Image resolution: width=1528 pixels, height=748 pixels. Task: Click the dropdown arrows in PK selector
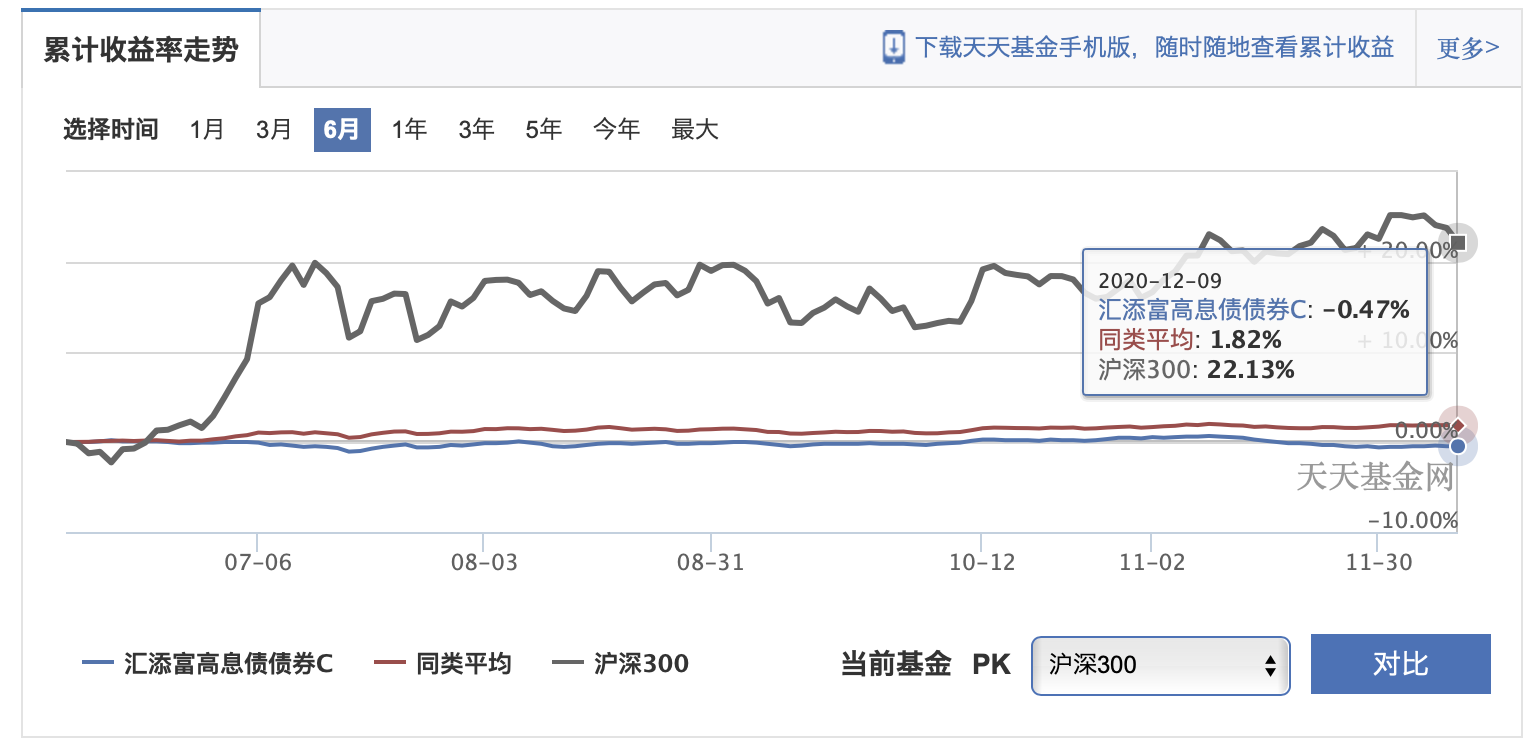[1270, 665]
